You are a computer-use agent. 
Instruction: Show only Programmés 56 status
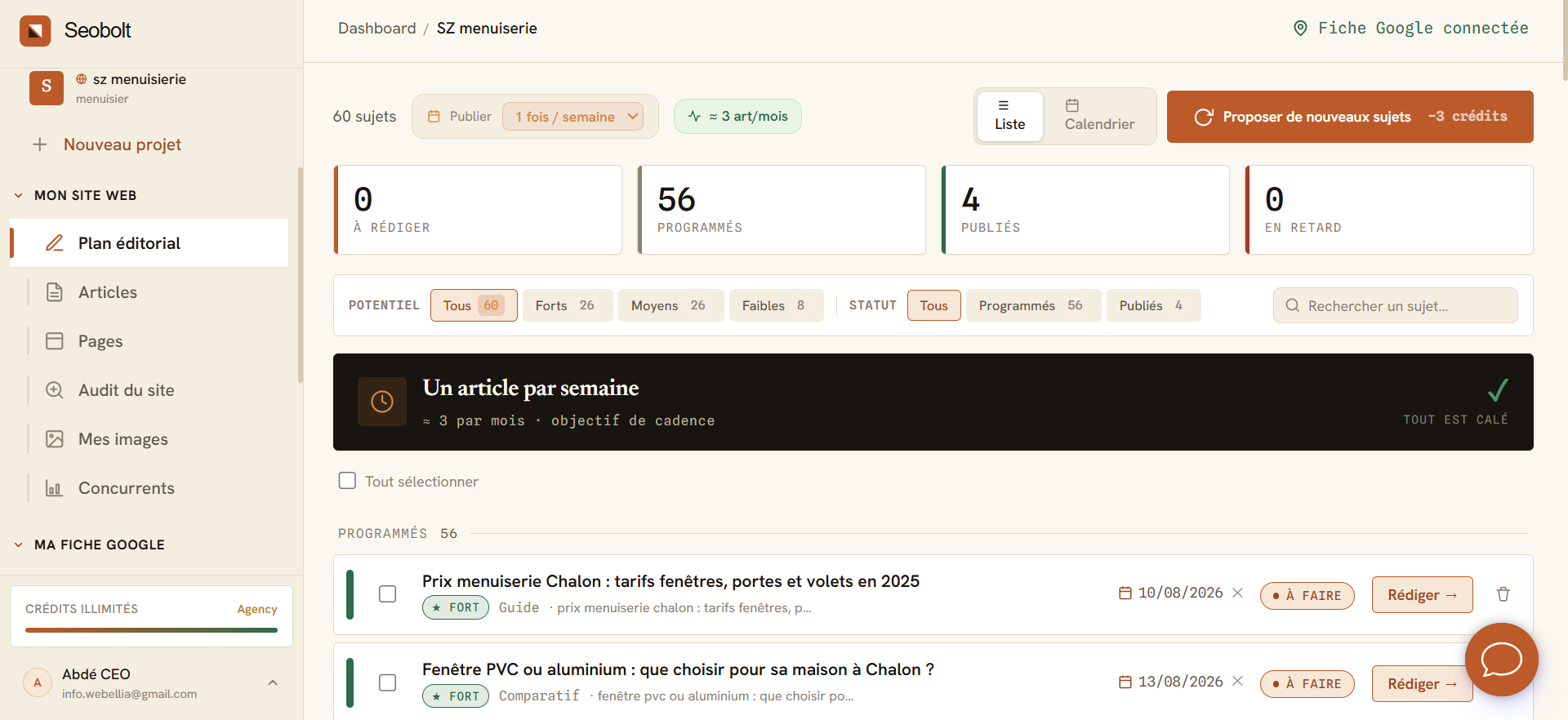click(1033, 305)
